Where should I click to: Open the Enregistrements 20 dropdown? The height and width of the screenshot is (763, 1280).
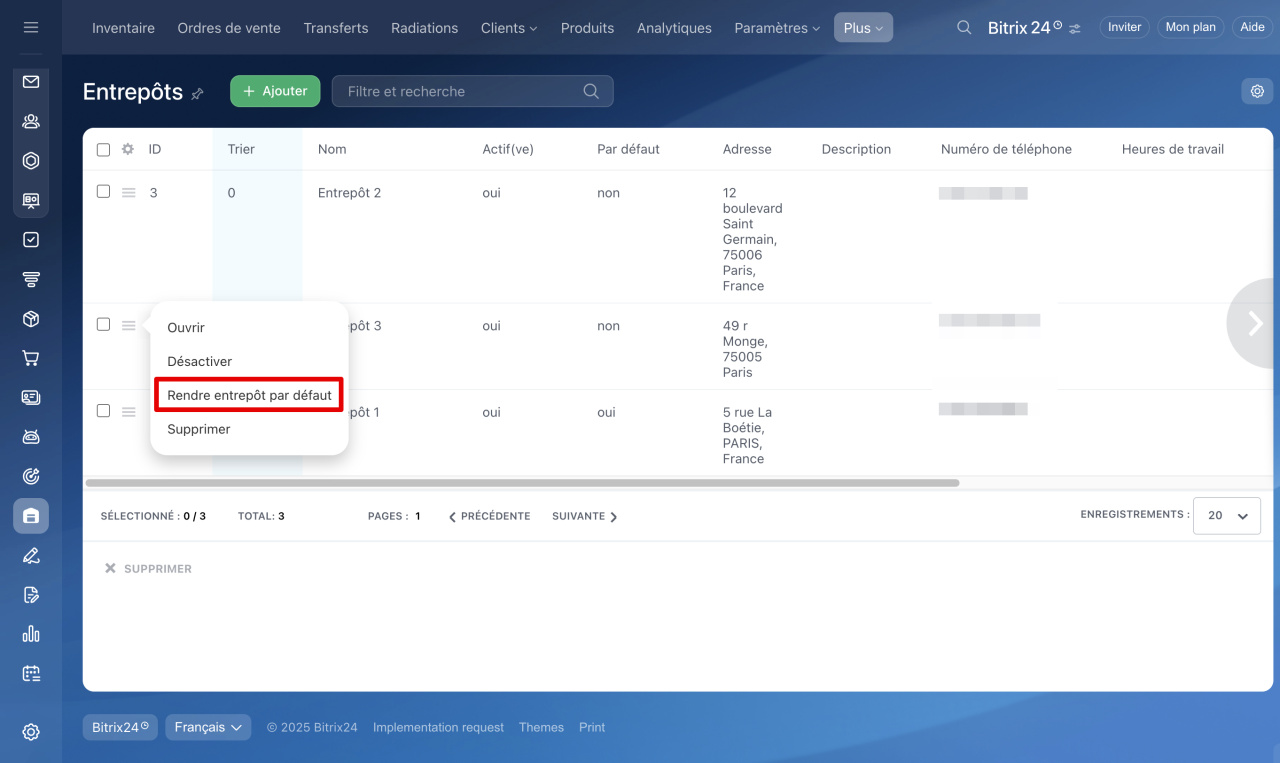1227,516
